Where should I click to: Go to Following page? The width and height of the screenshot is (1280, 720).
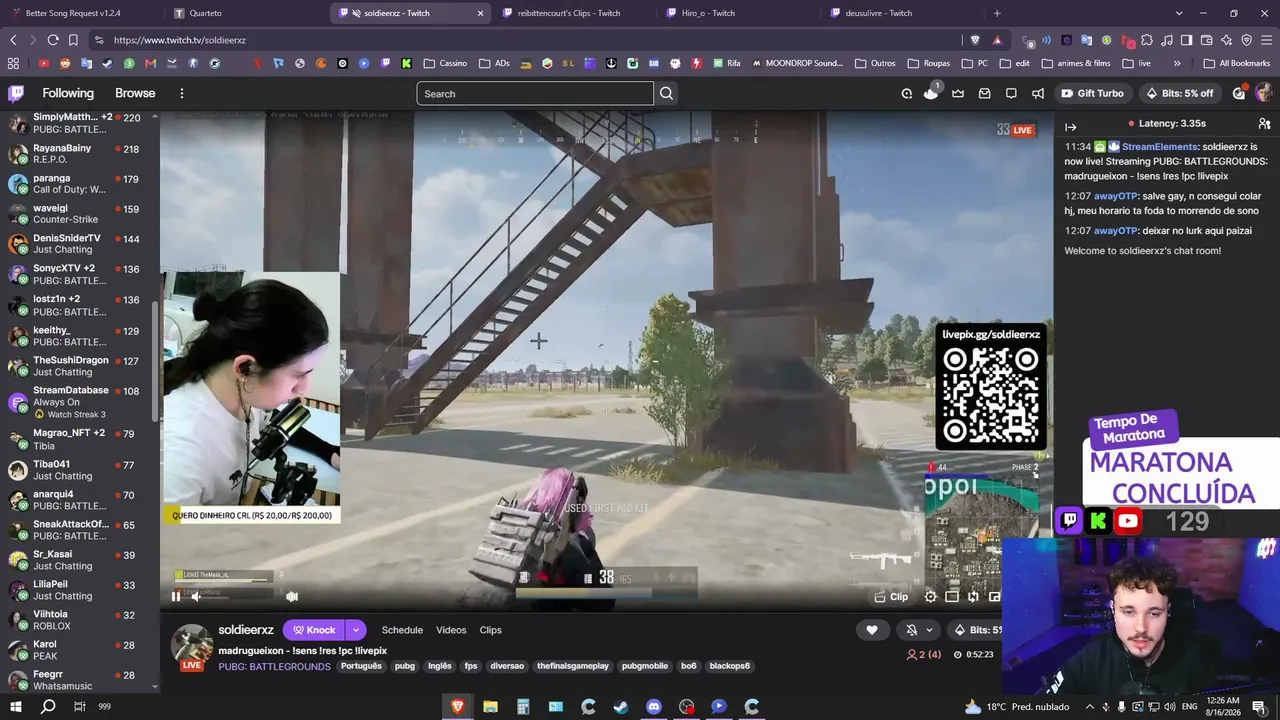(68, 93)
